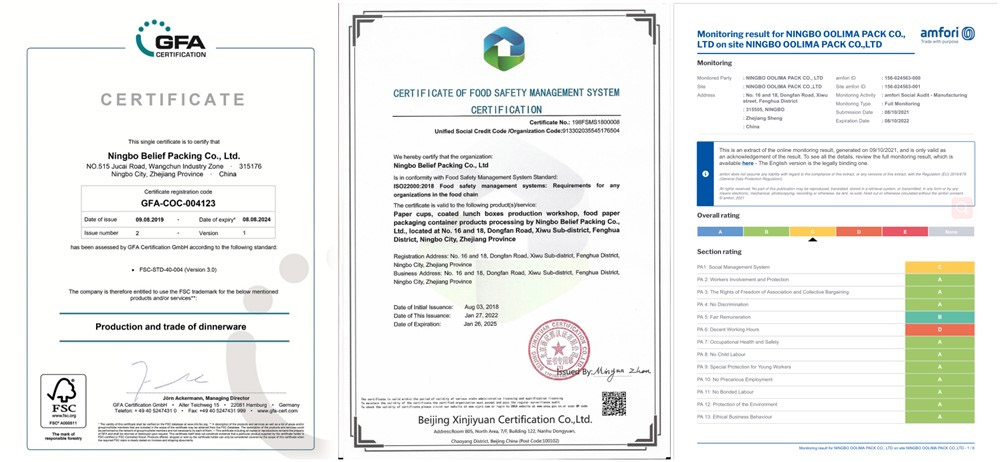
Task: Click 'PA 2: Workers Involvement and Protection' label
Action: [x=742, y=279]
